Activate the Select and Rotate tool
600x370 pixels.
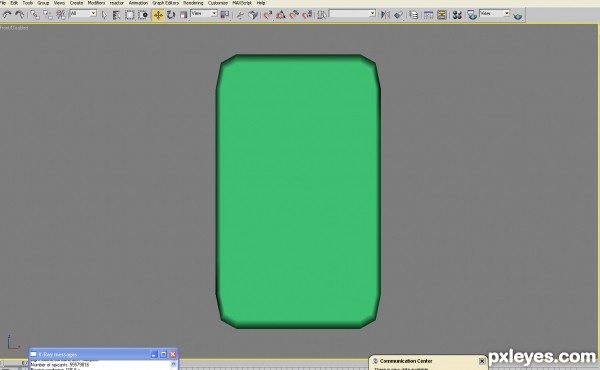point(171,15)
